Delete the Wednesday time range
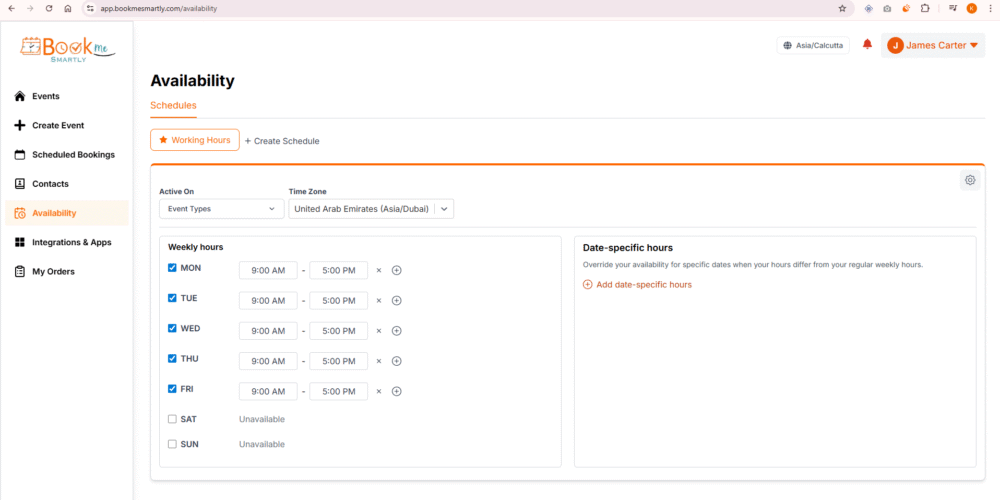1000x500 pixels. coord(379,331)
